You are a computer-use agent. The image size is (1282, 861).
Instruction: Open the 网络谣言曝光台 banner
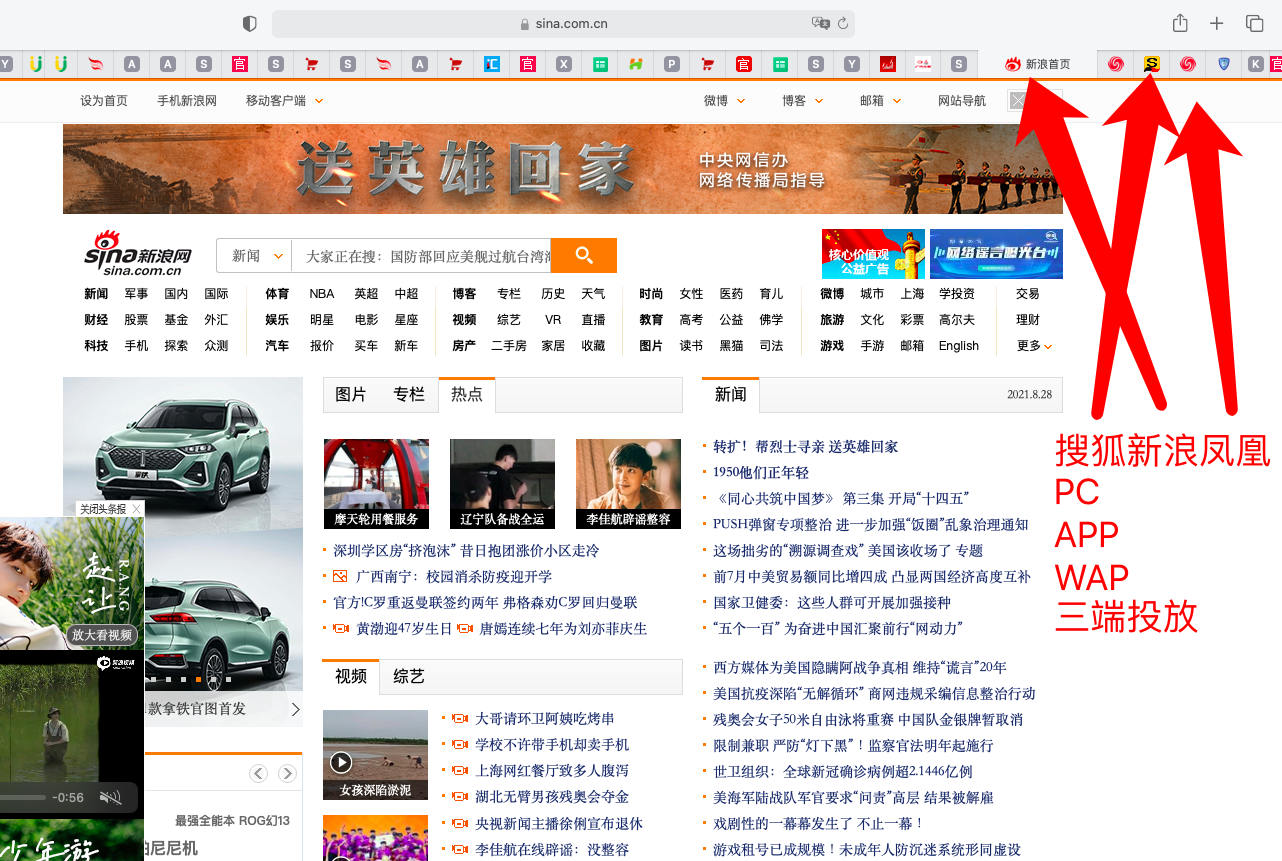click(x=996, y=254)
